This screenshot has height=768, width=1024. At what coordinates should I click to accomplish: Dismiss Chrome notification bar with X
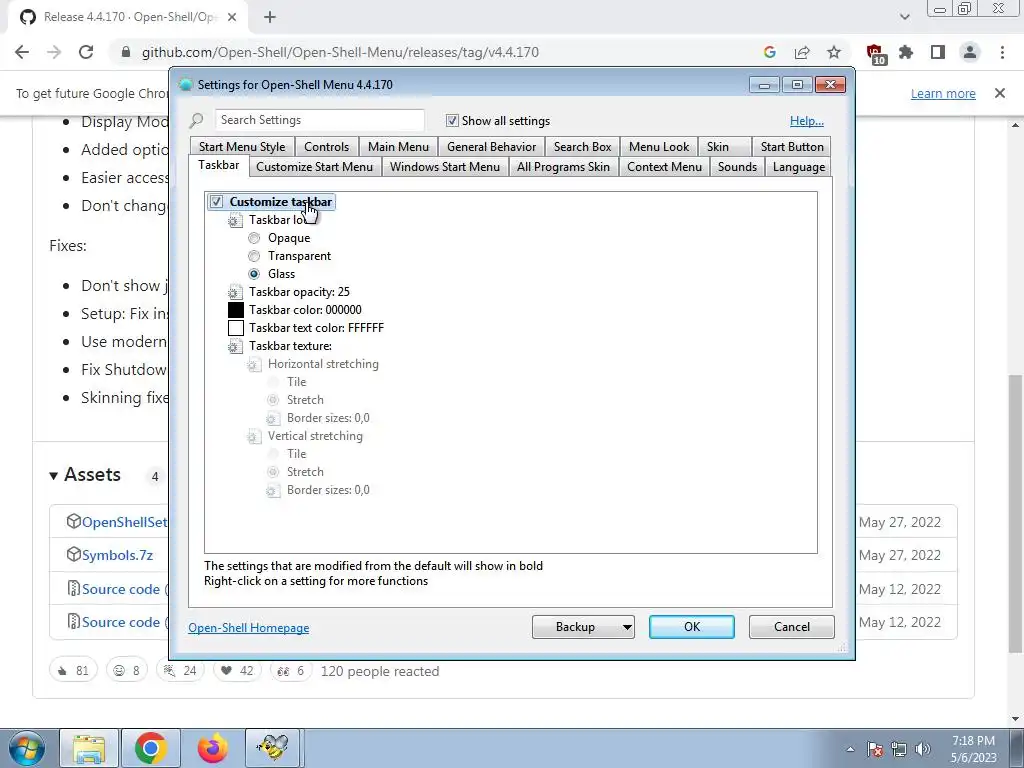(x=1000, y=93)
